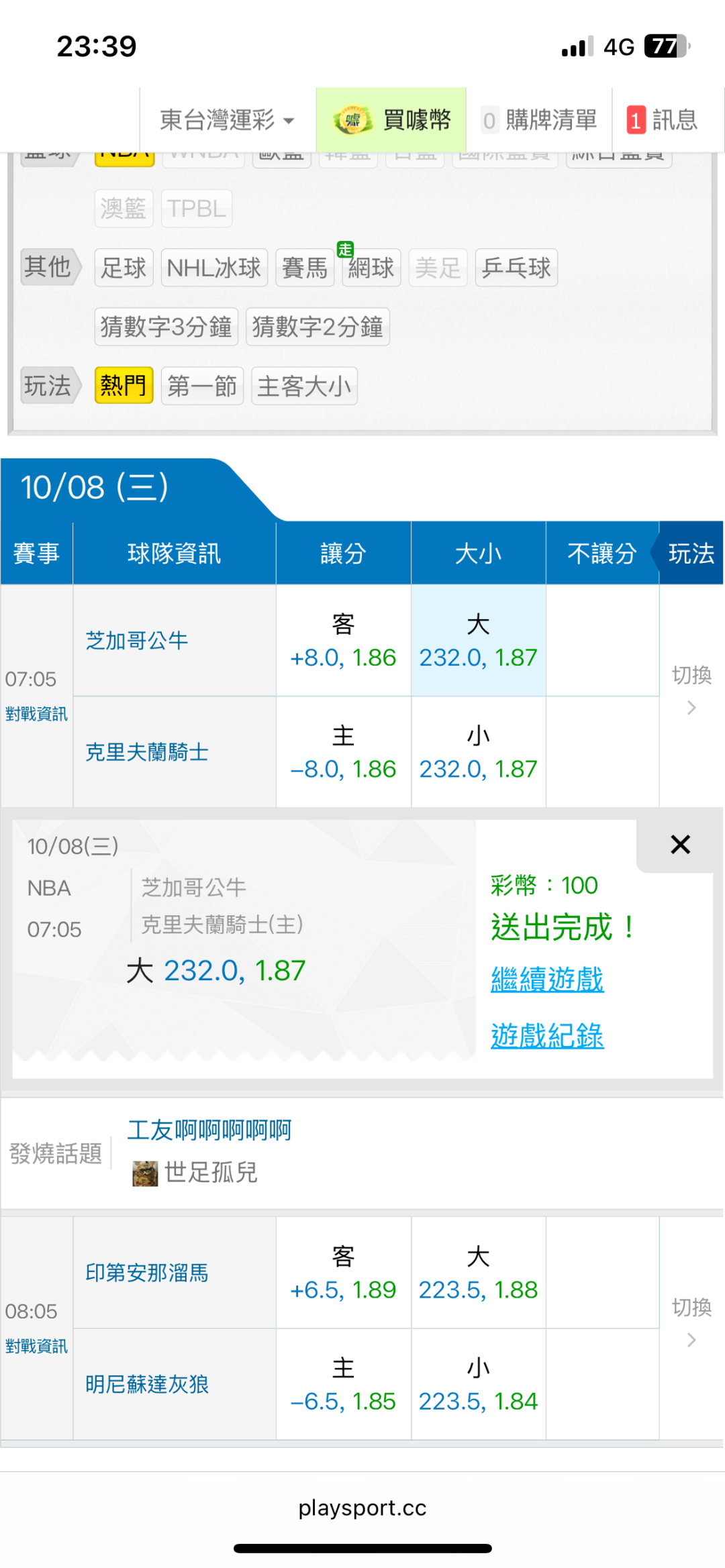
Task: Click the 10/08 (三) date tab
Action: click(95, 488)
